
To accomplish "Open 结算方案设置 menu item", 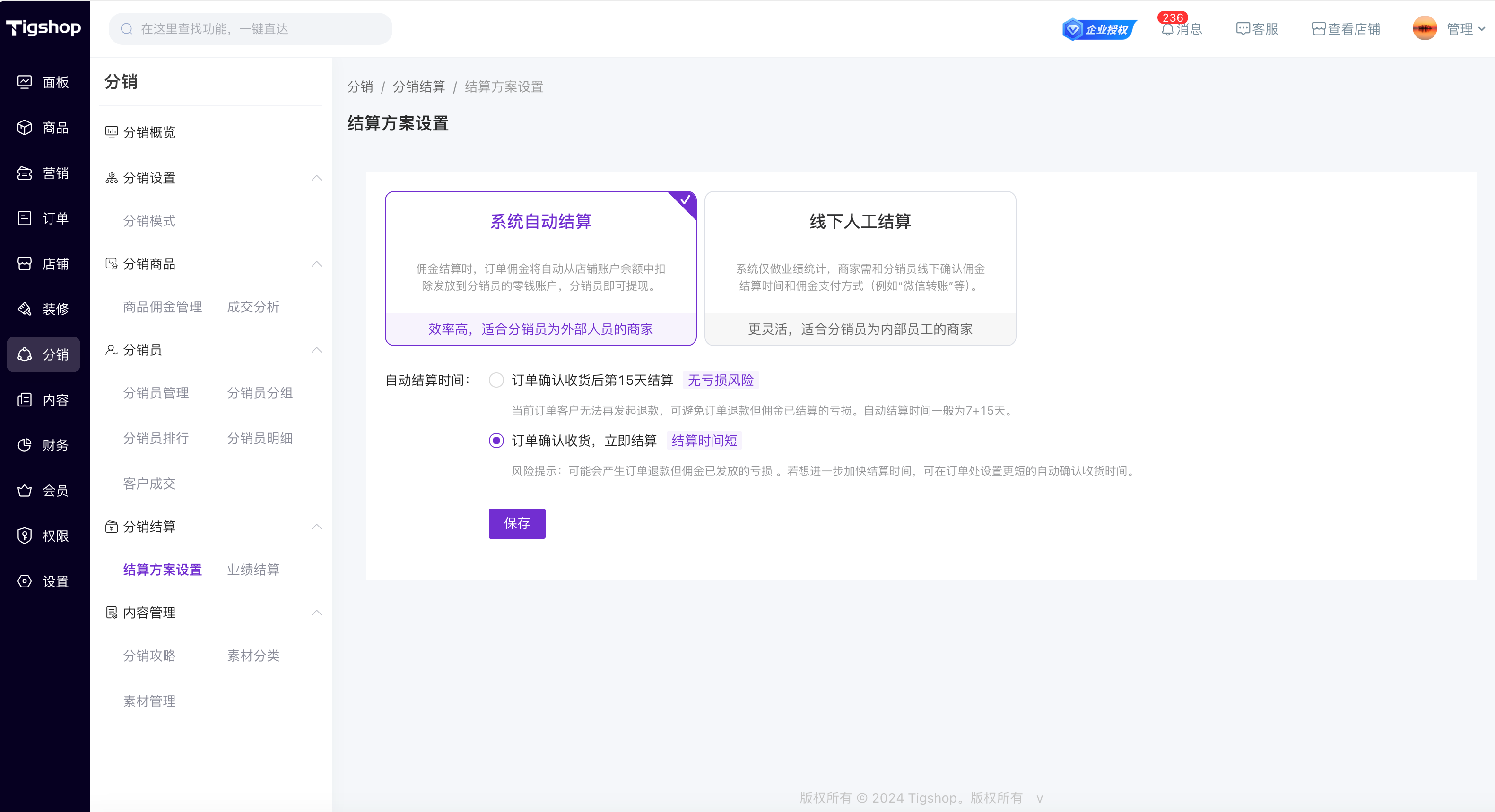I will coord(163,570).
